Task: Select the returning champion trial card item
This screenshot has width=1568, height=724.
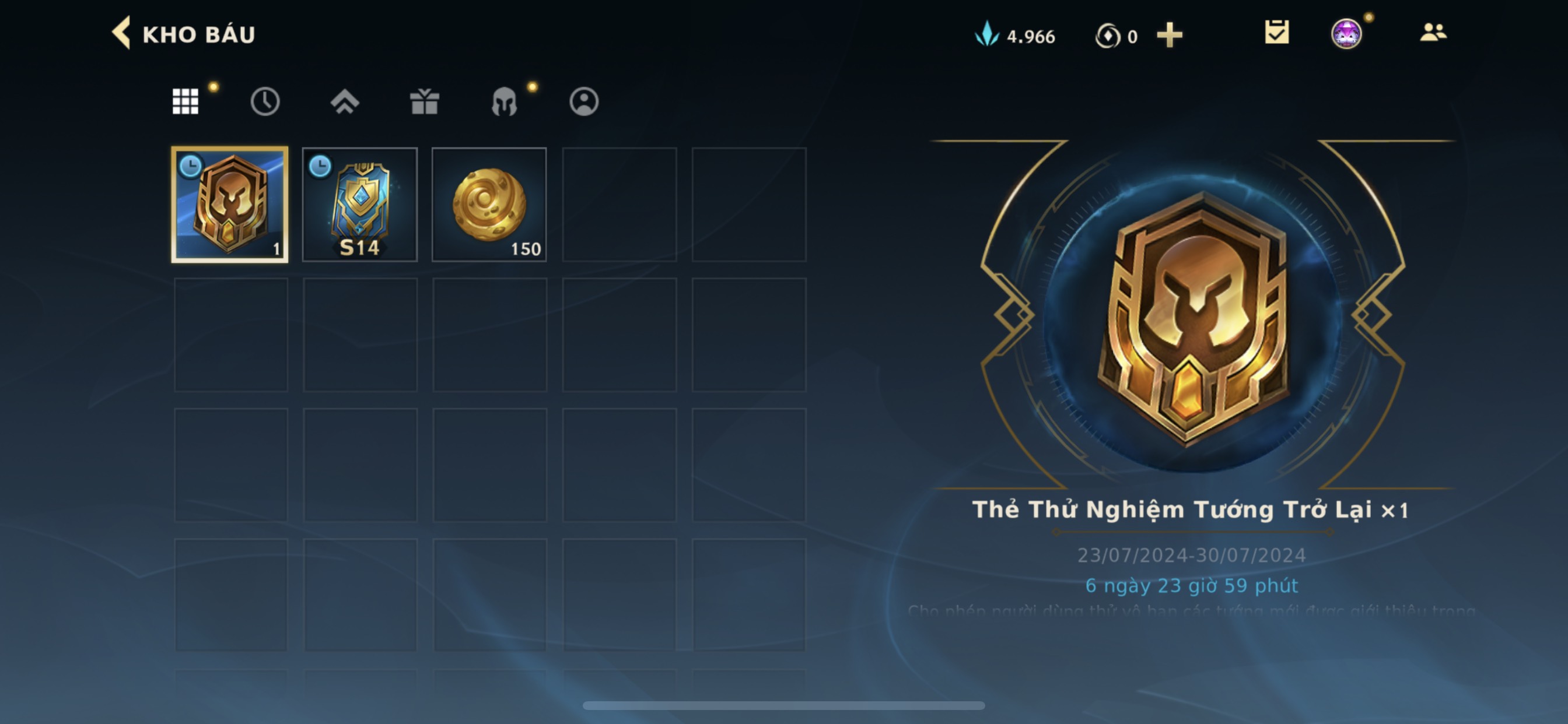Action: pyautogui.click(x=229, y=205)
